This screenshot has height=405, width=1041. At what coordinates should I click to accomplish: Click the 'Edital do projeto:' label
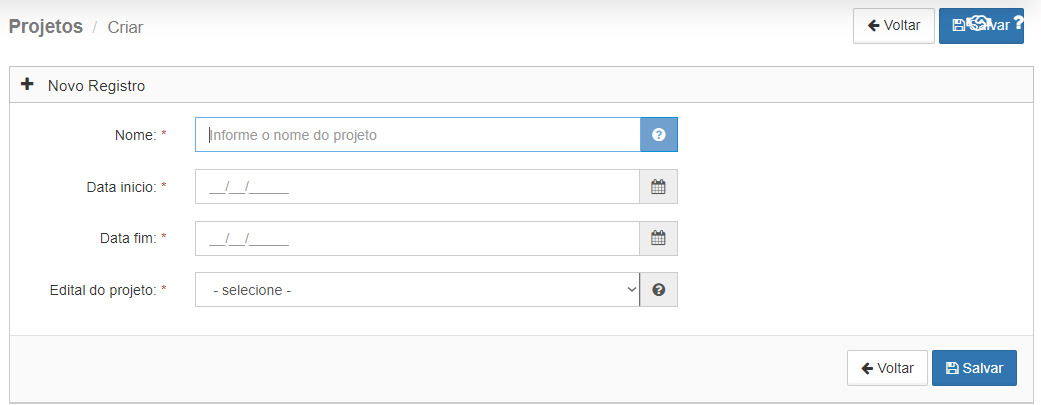pos(103,290)
